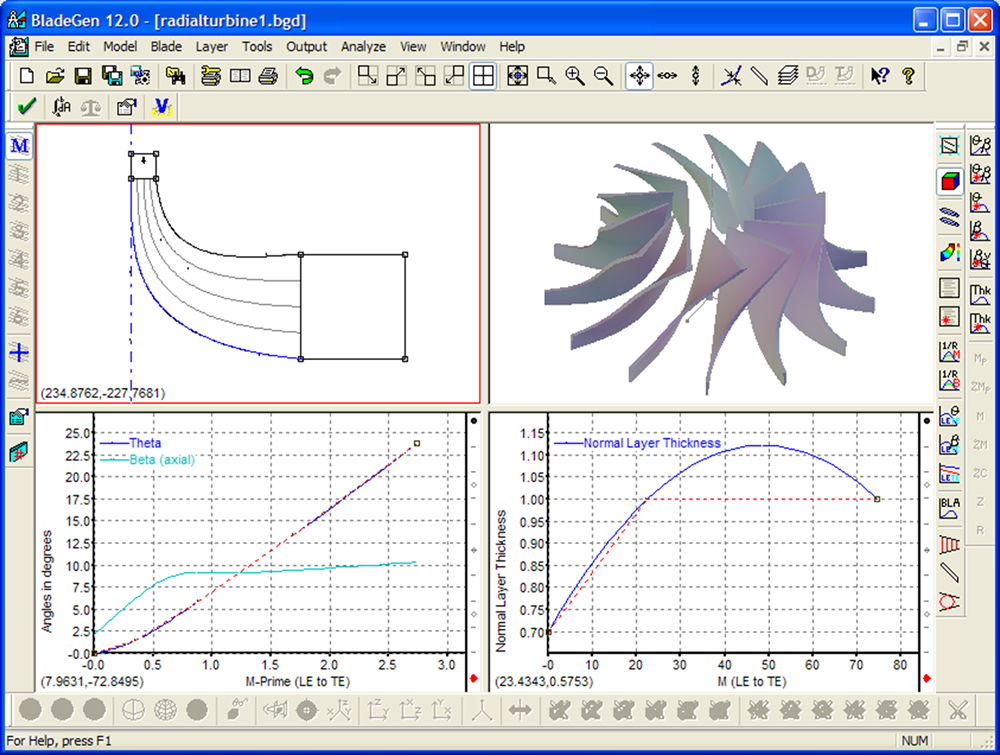The width and height of the screenshot is (1000, 755).
Task: Expand the Layer menu
Action: (x=211, y=46)
